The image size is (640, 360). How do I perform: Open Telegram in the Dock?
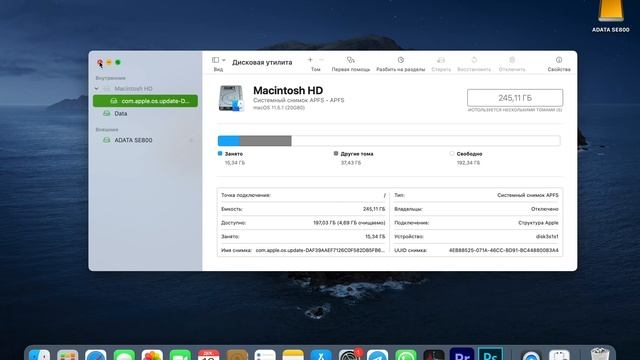(378, 355)
